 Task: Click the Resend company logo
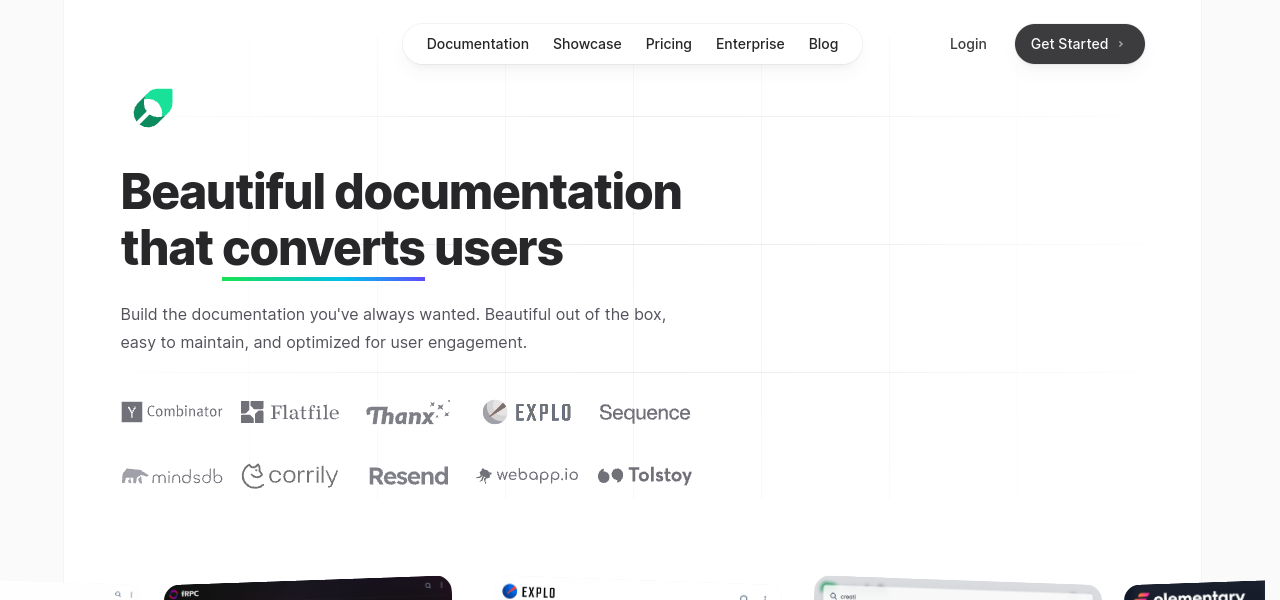click(408, 476)
